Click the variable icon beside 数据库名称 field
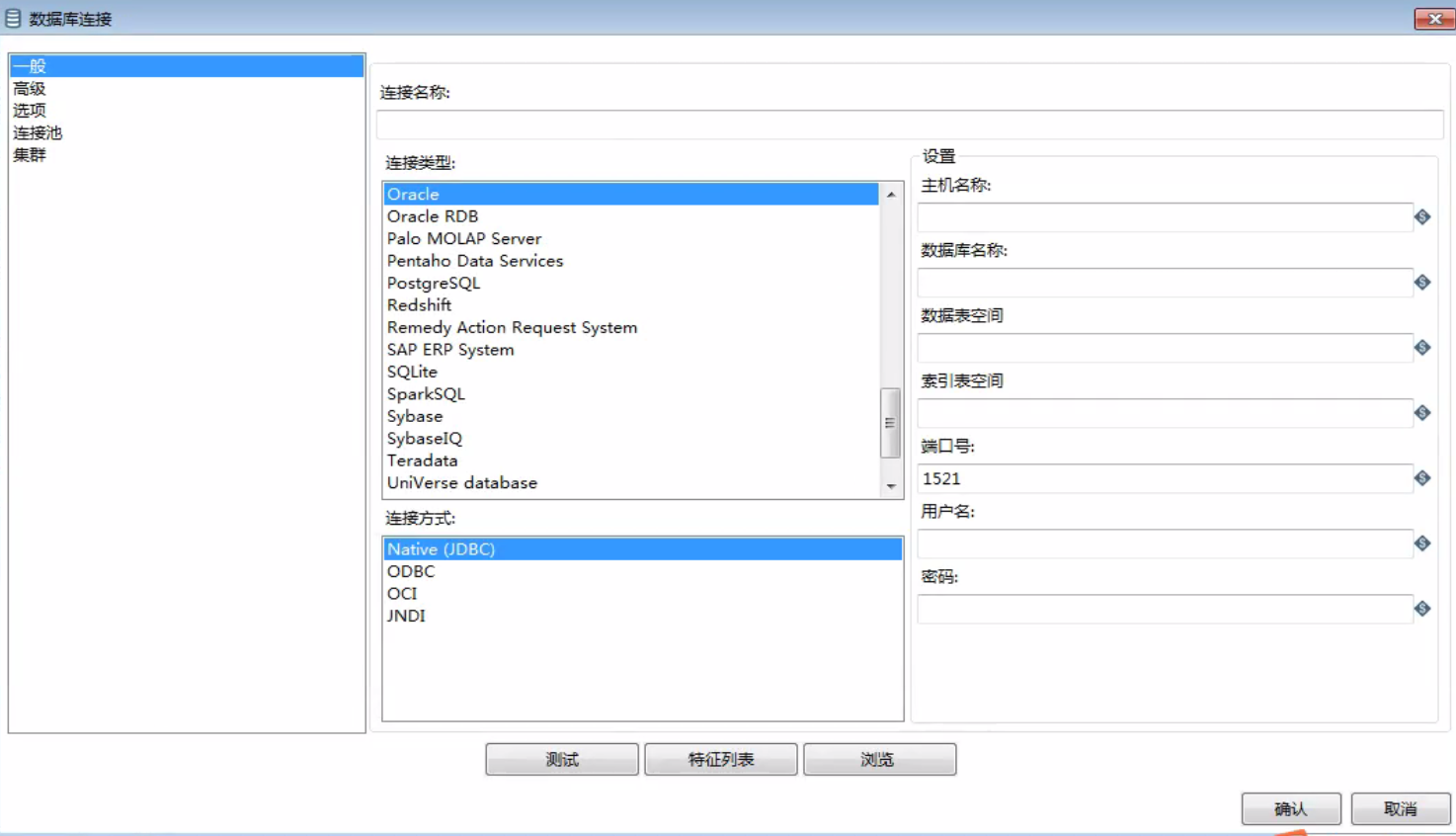1456x836 pixels. pyautogui.click(x=1422, y=283)
